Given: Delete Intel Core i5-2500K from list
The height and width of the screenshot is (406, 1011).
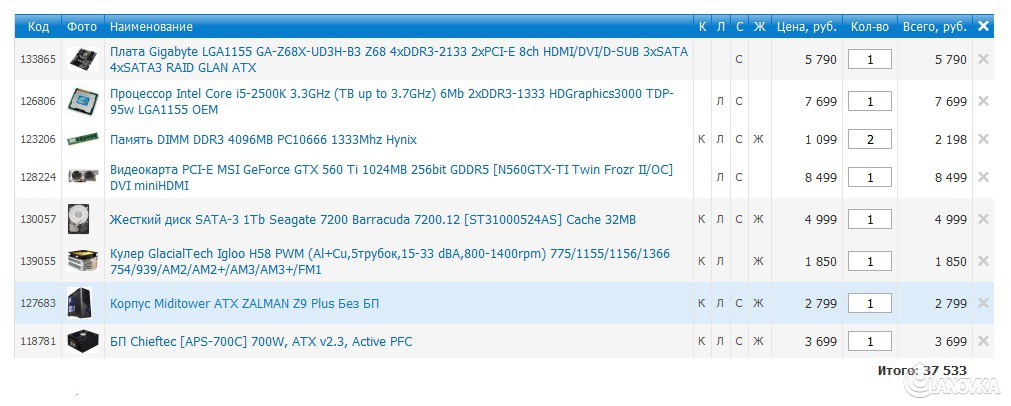Looking at the screenshot, I should coord(983,101).
